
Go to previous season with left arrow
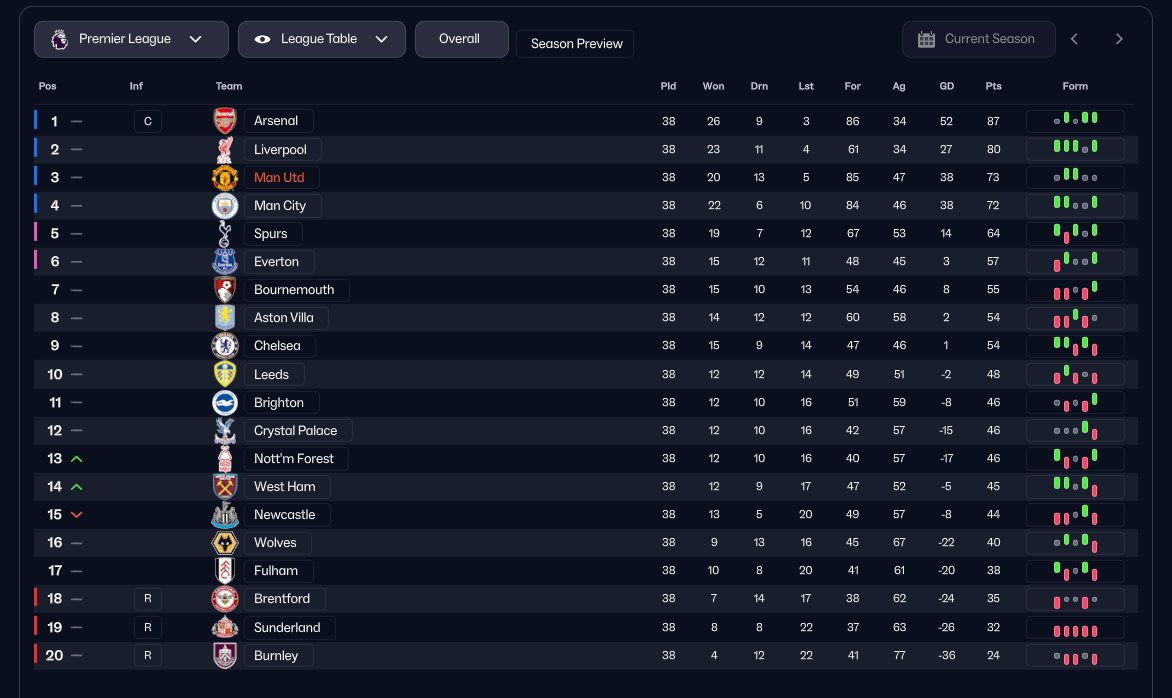[x=1074, y=39]
